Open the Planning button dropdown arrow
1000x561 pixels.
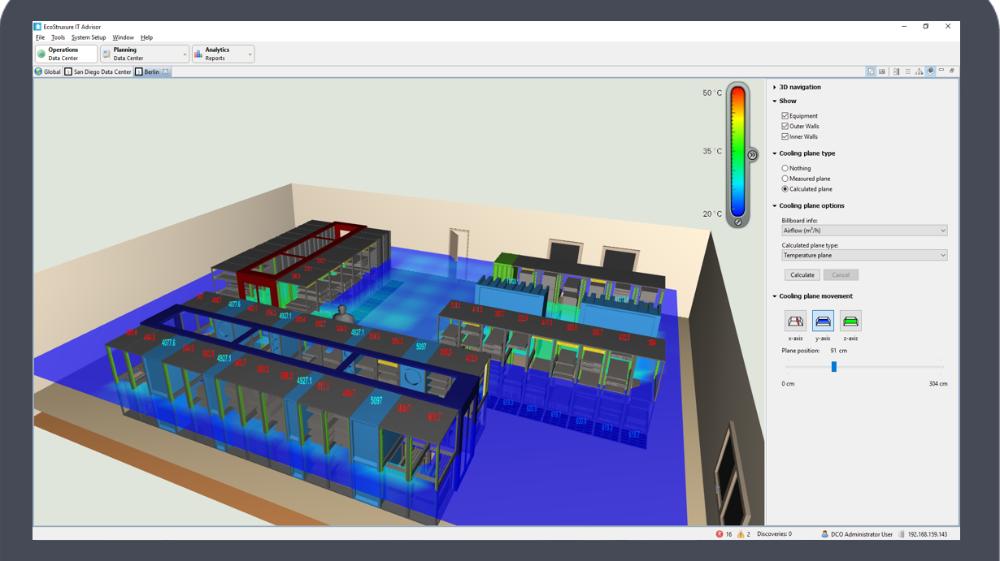coord(185,55)
